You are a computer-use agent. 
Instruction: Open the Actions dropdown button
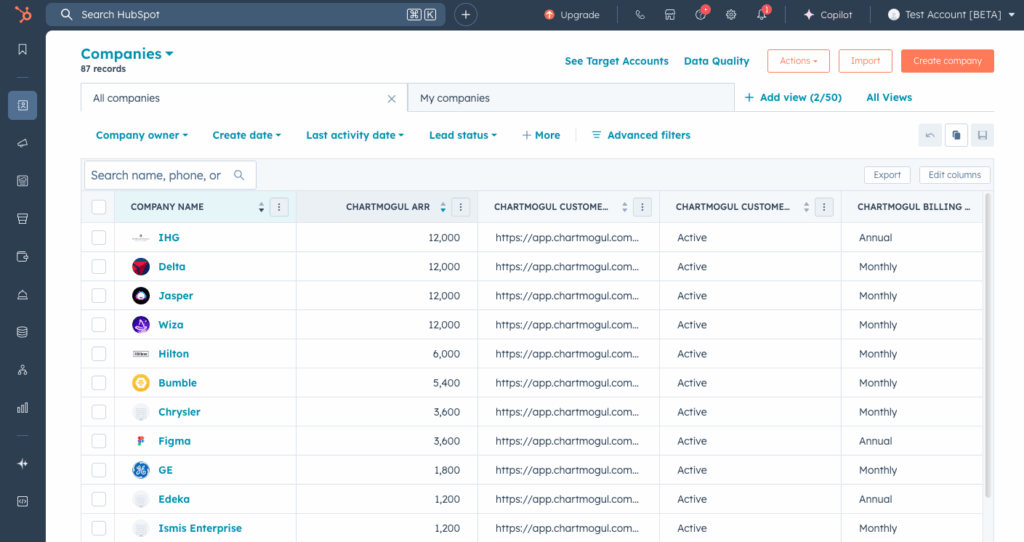[798, 61]
